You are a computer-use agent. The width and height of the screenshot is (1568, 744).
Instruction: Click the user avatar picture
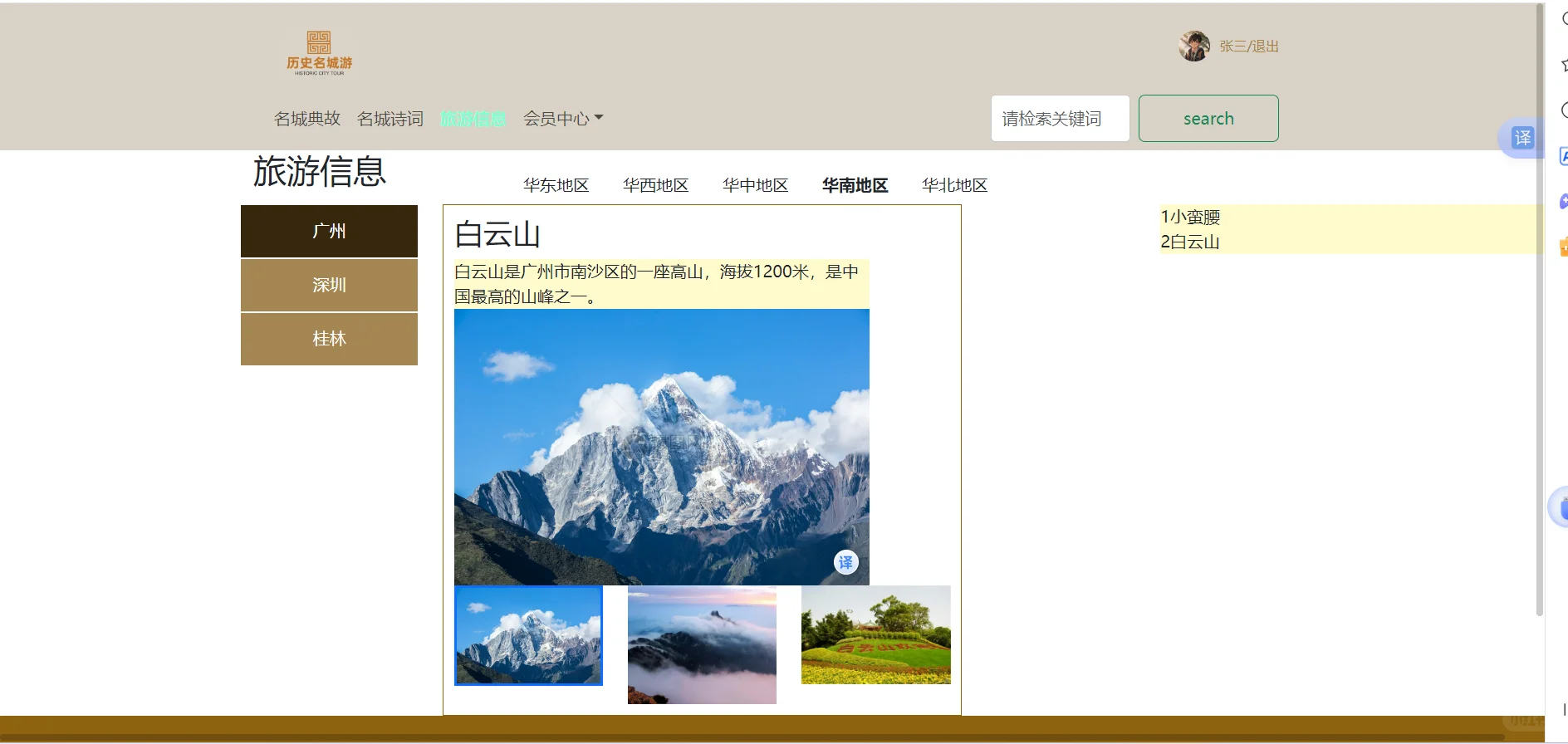point(1194,46)
